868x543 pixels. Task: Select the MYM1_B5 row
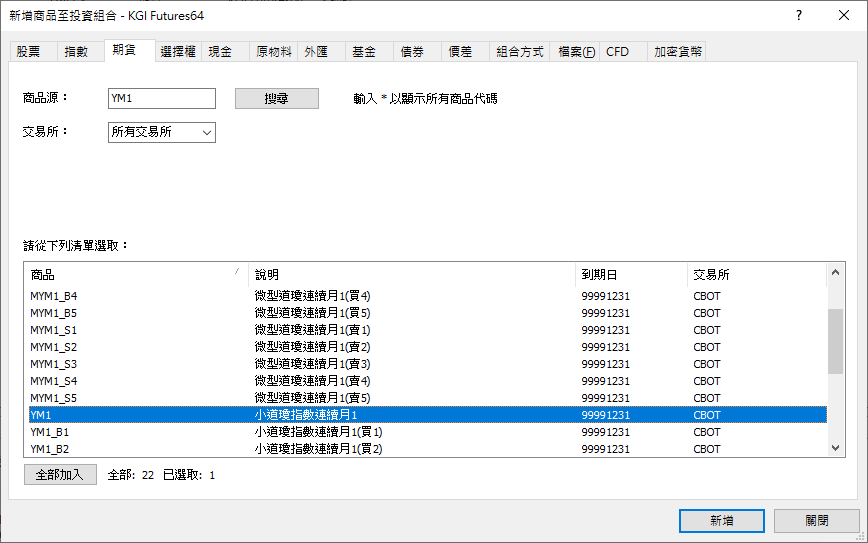[427, 313]
